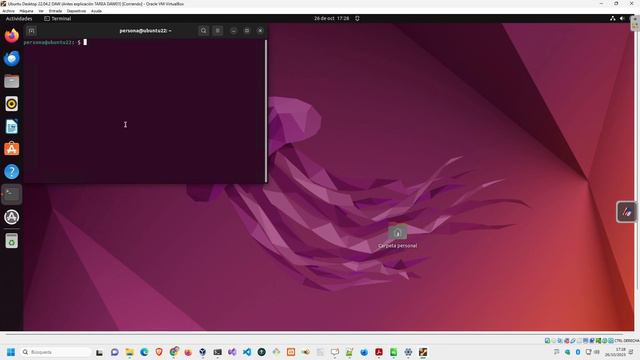The width and height of the screenshot is (640, 360).
Task: Click the Terminal window scrollbar
Action: coord(266,111)
